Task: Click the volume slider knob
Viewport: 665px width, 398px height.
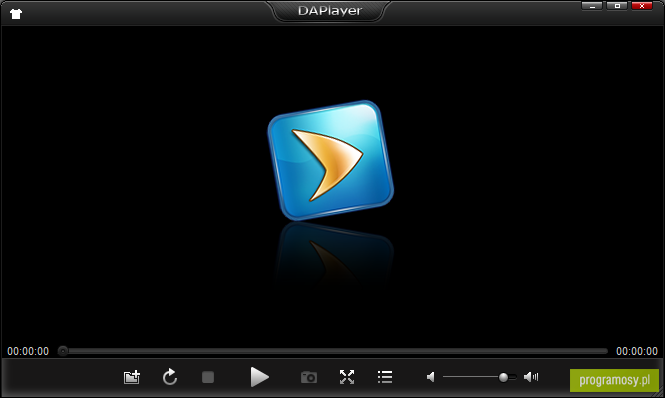Action: [503, 377]
